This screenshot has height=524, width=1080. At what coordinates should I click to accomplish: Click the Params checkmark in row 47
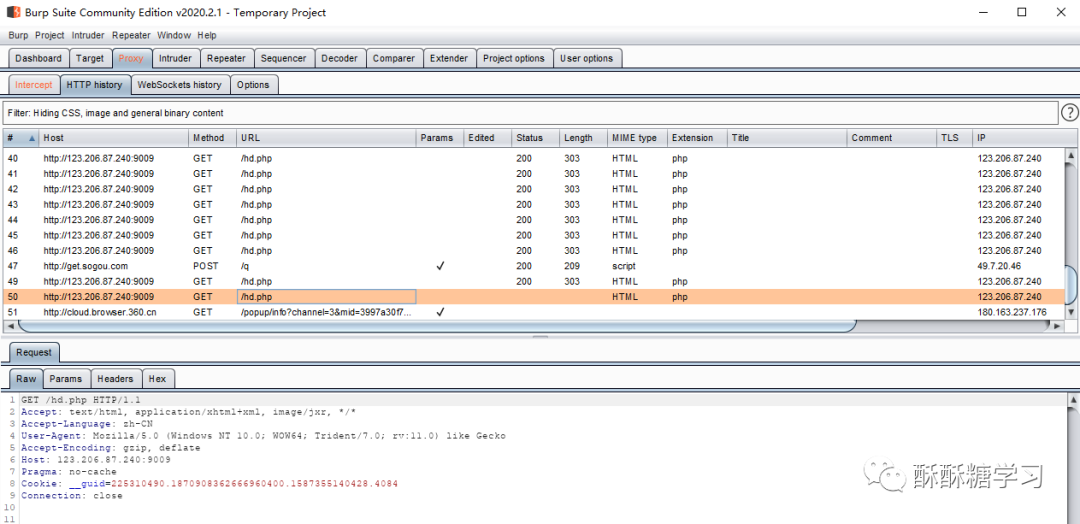440,266
